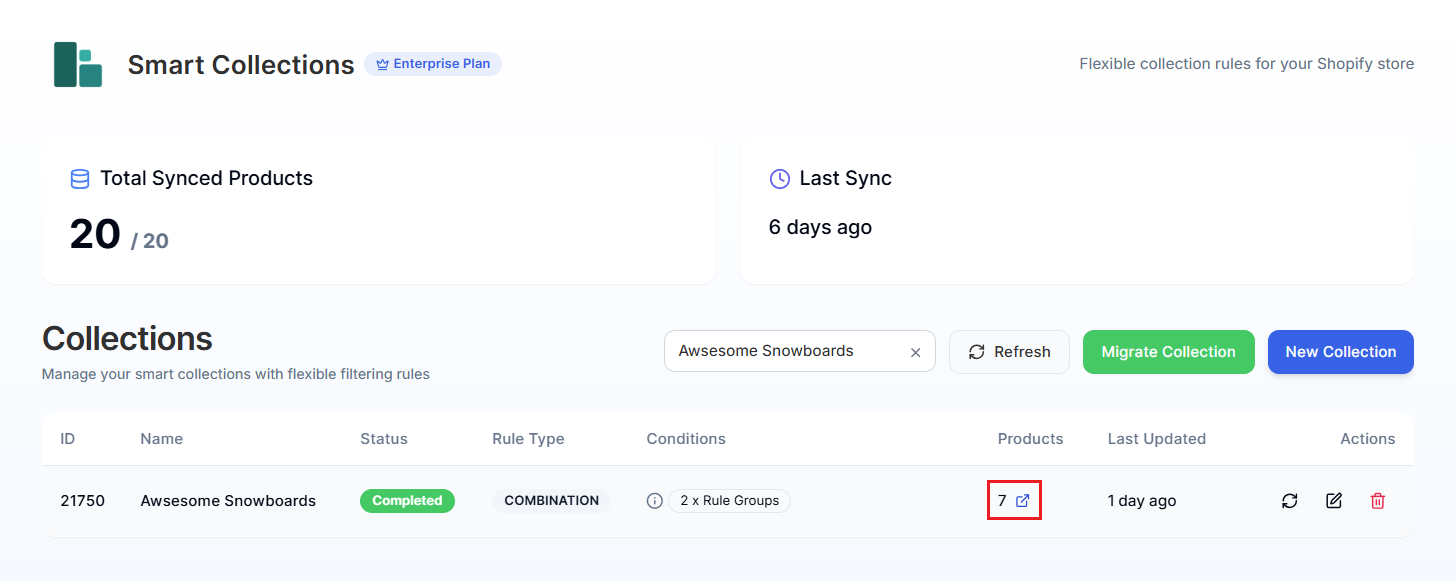This screenshot has width=1456, height=581.
Task: Click the database icon near Total Synced Products
Action: (78, 178)
